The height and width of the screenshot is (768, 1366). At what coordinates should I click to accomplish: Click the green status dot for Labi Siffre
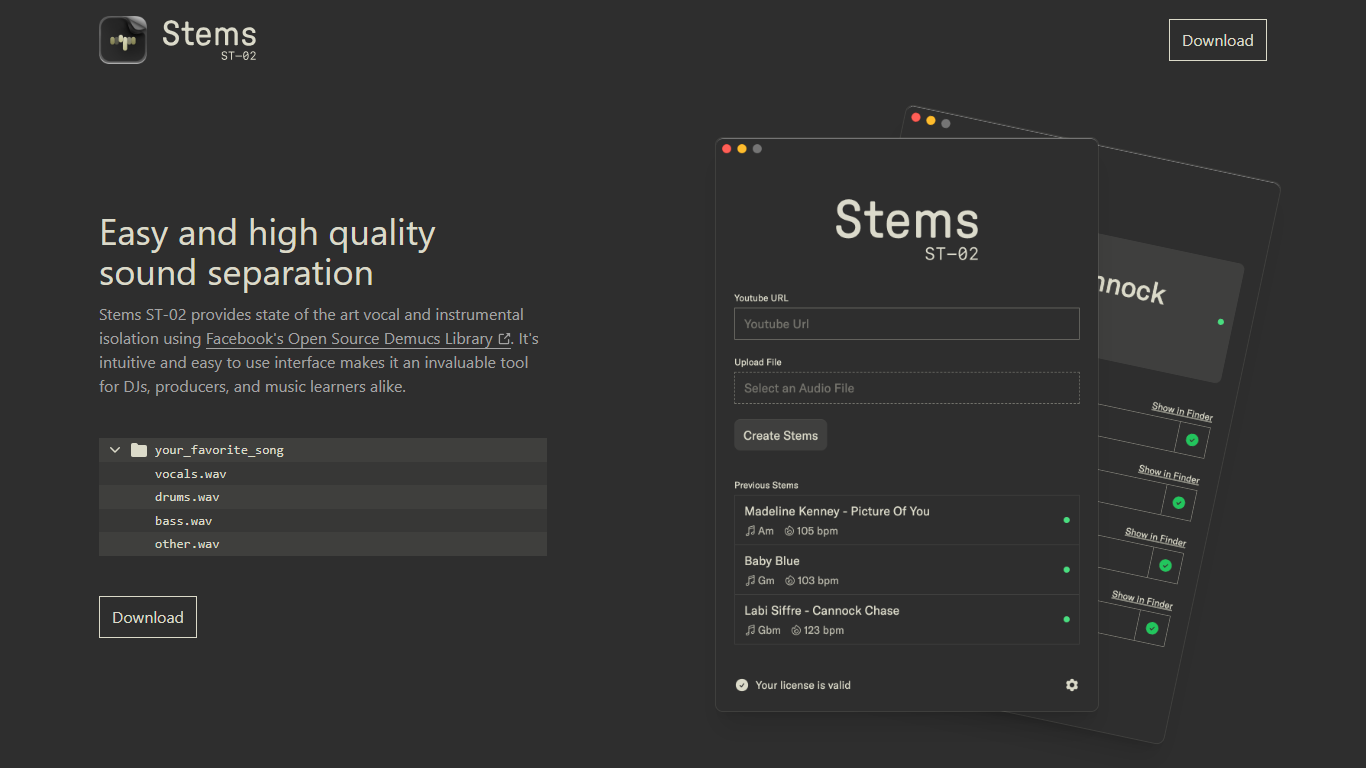coord(1066,620)
